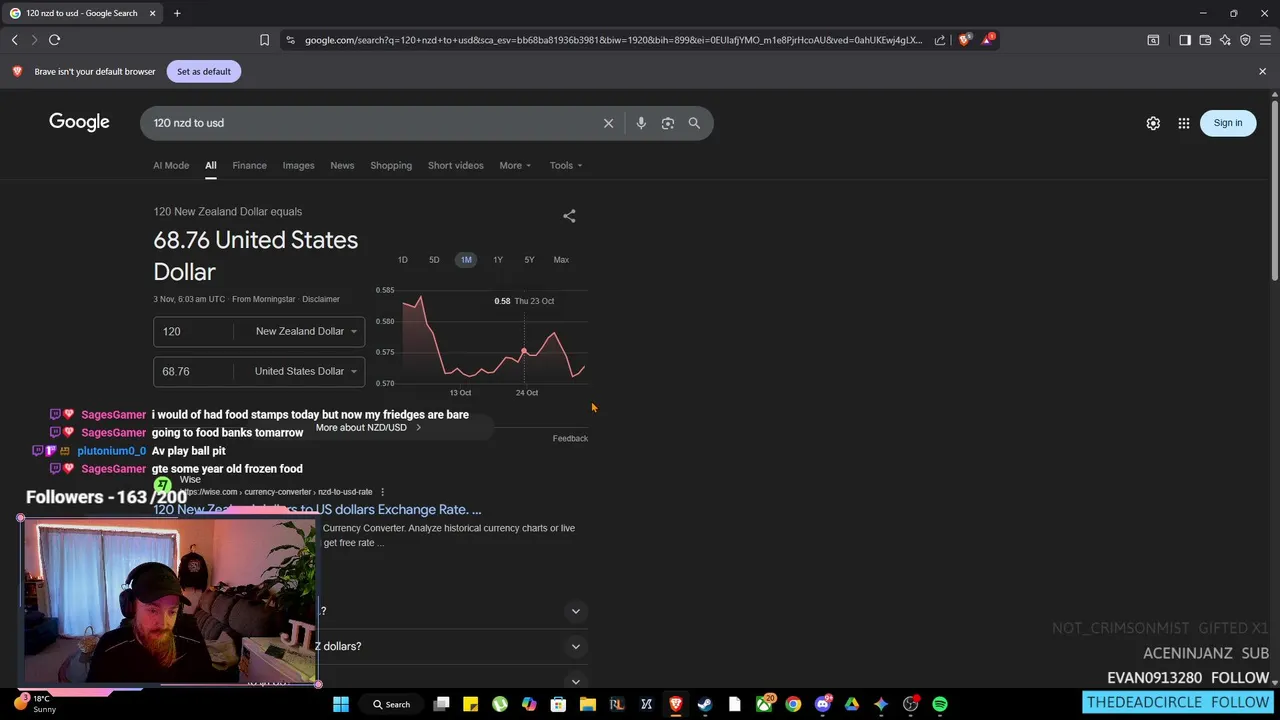Viewport: 1280px width, 720px height.
Task: Bookmark this page with the bookmark icon
Action: tap(264, 40)
